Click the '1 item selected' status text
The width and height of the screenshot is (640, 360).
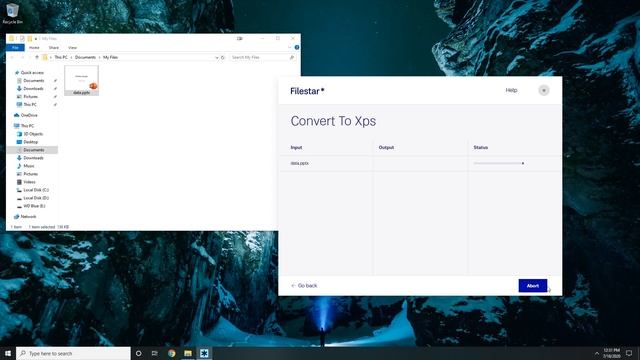point(42,227)
